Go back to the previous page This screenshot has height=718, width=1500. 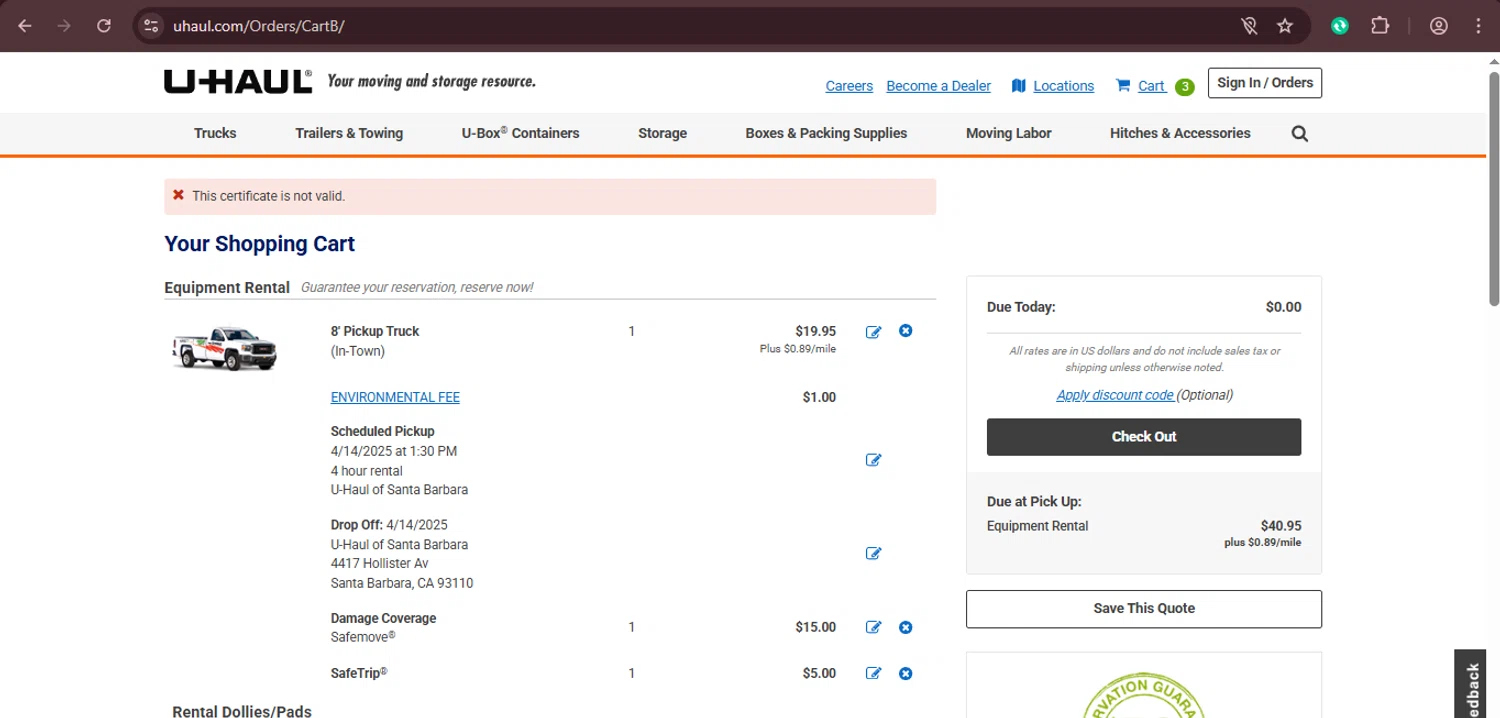[x=25, y=26]
